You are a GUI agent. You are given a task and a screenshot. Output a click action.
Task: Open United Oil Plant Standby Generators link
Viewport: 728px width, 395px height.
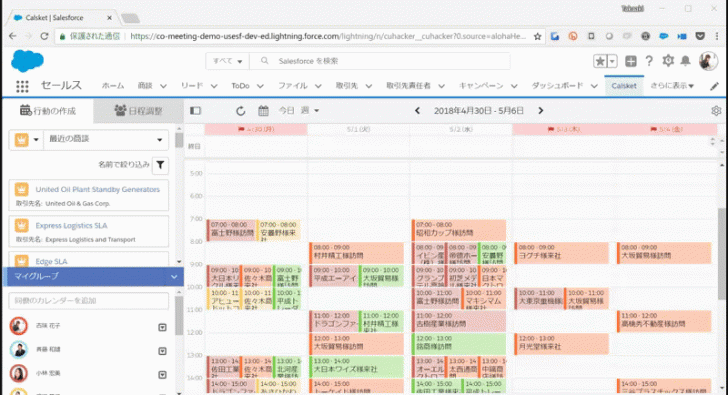pos(98,189)
